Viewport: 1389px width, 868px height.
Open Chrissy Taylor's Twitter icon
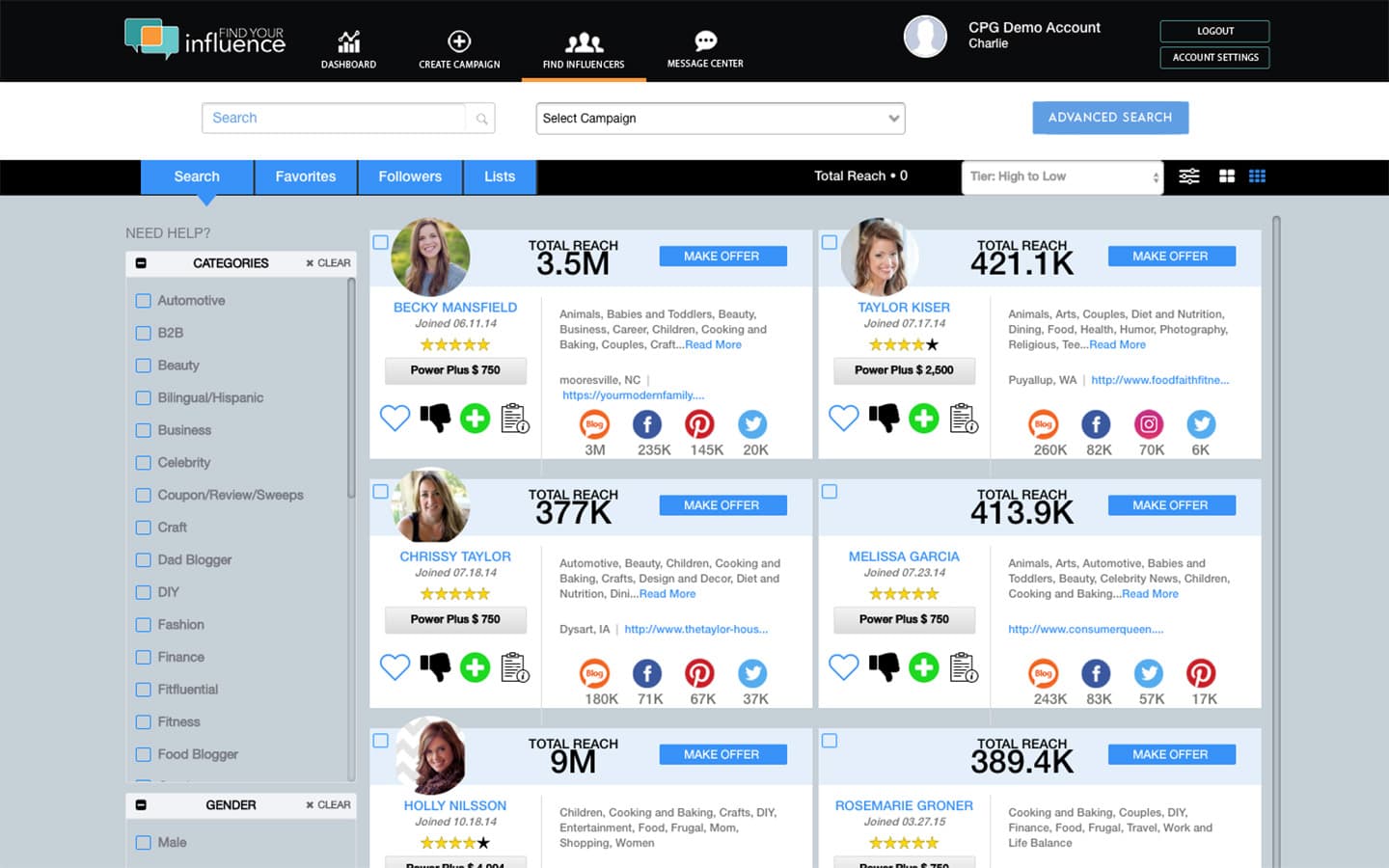[752, 673]
